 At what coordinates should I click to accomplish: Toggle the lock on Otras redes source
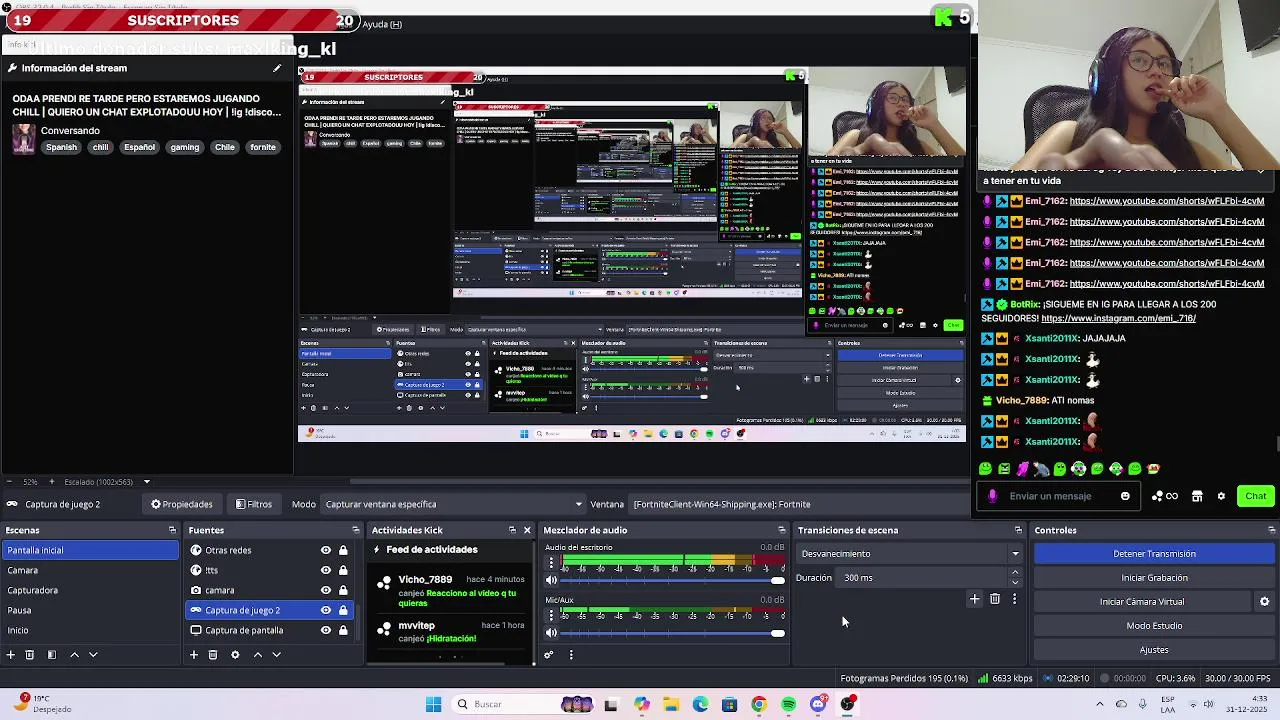(x=343, y=550)
